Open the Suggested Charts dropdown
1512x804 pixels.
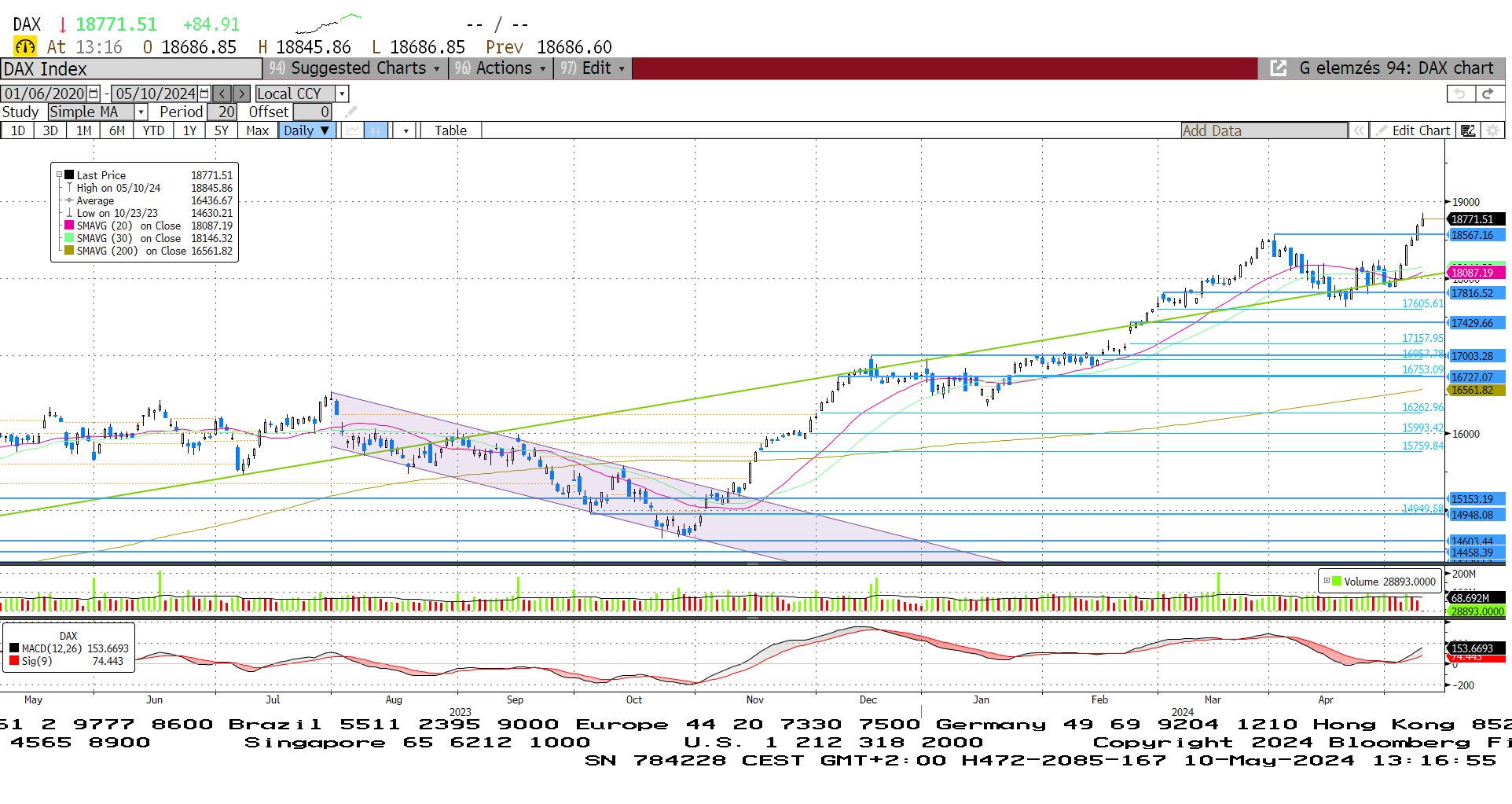coord(354,68)
